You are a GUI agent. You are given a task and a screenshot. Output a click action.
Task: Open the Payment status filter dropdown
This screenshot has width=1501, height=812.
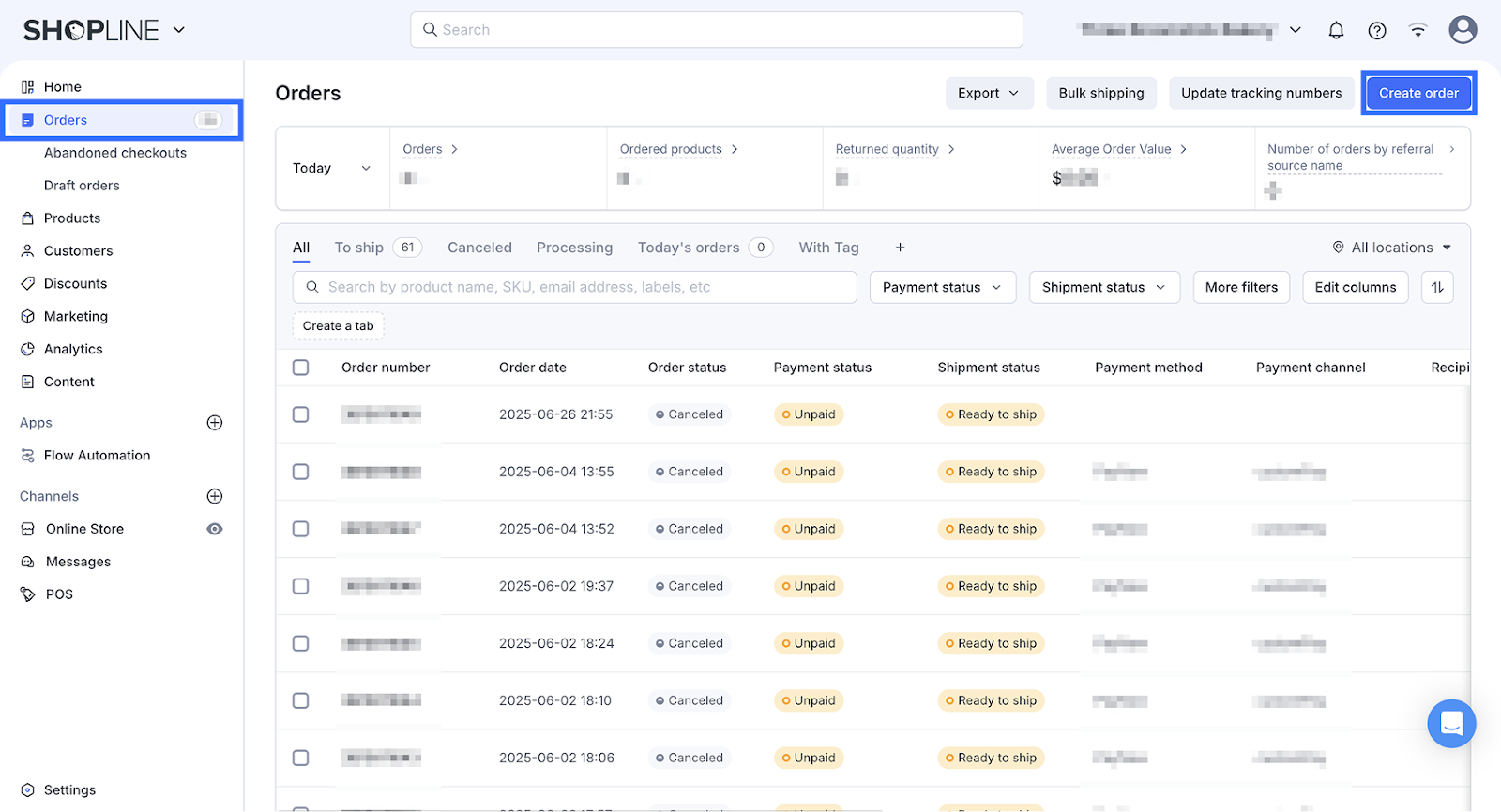click(942, 287)
